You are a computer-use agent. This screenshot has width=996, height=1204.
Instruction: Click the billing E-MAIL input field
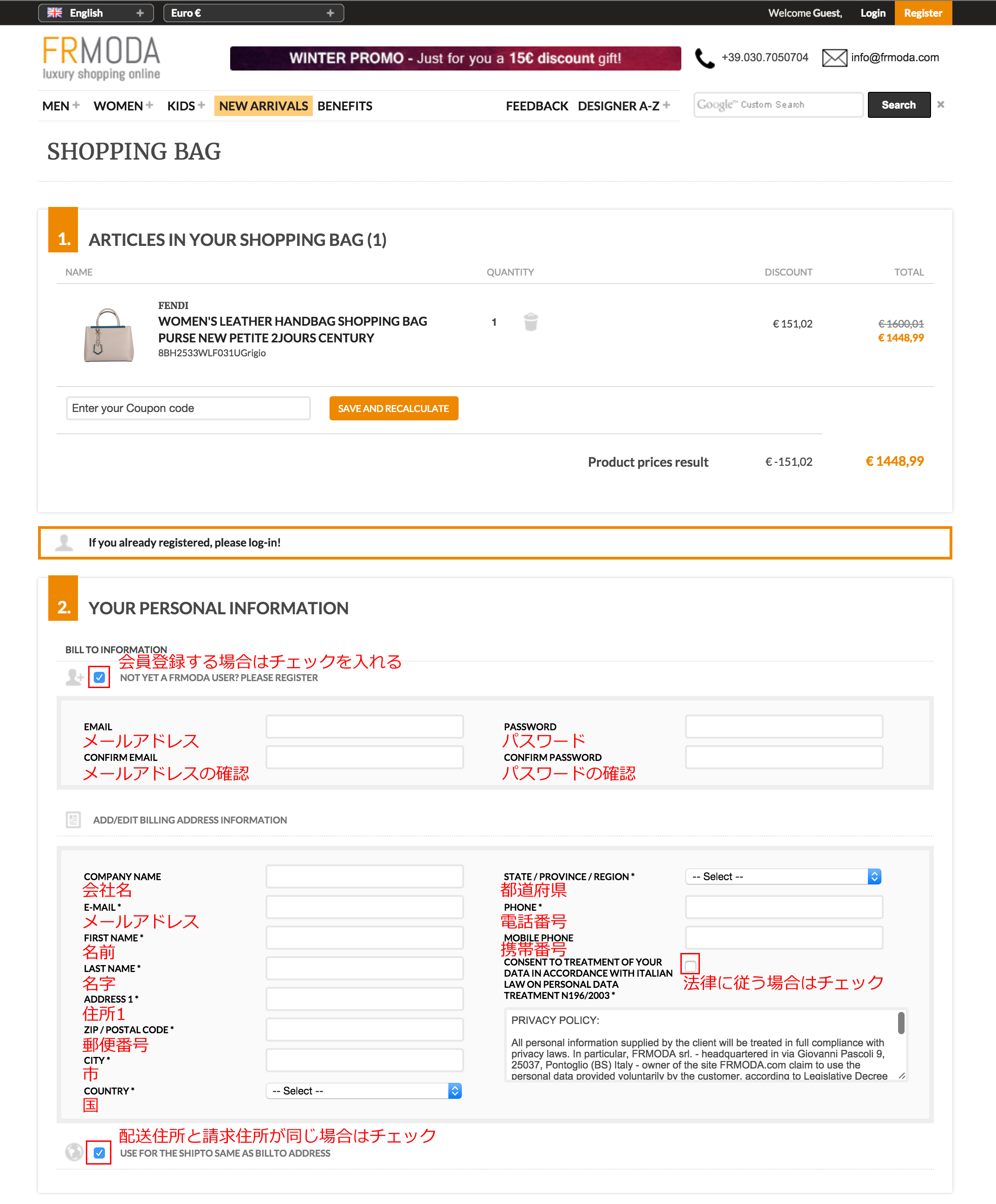(x=365, y=907)
